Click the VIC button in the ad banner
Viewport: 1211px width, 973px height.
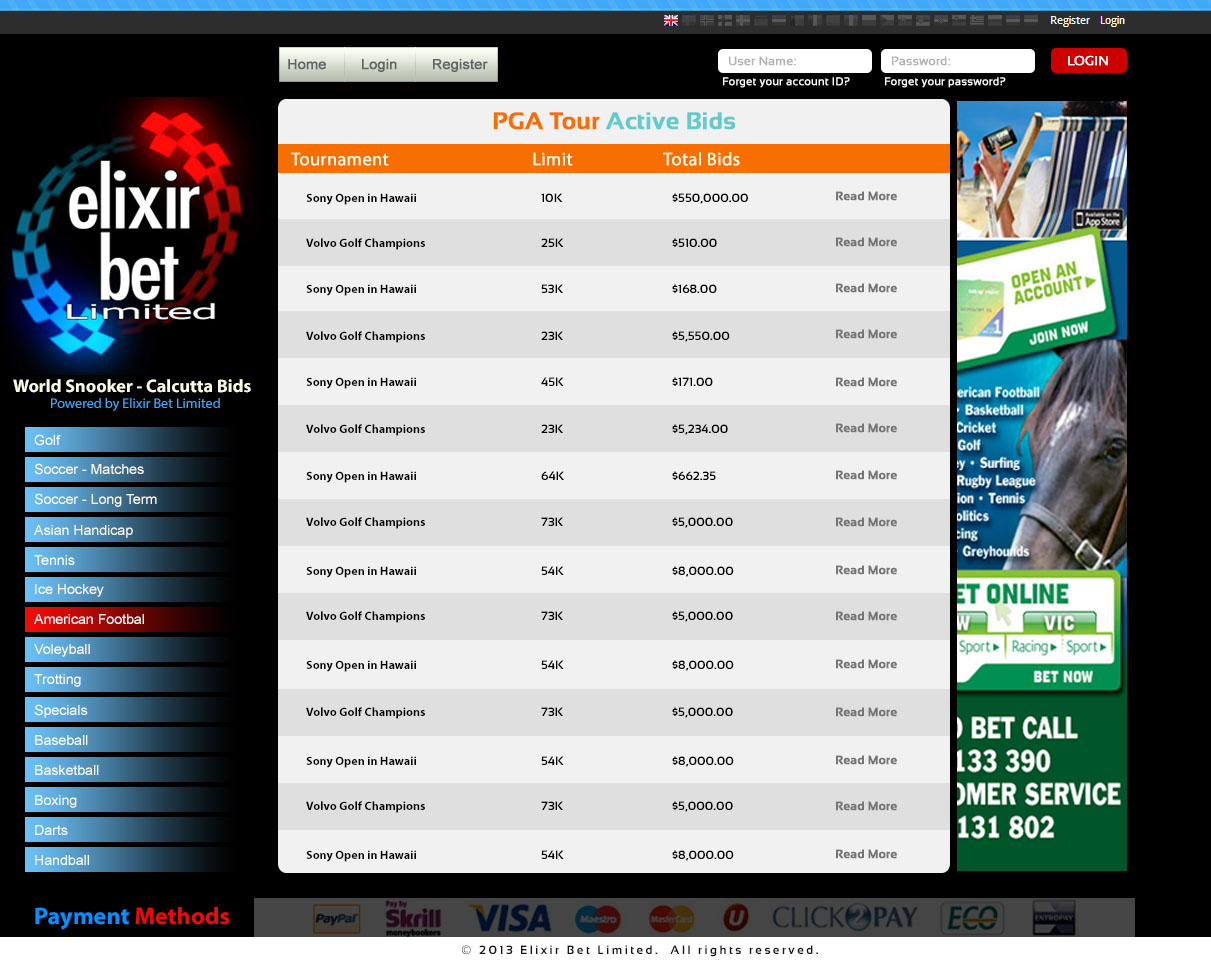point(1060,622)
